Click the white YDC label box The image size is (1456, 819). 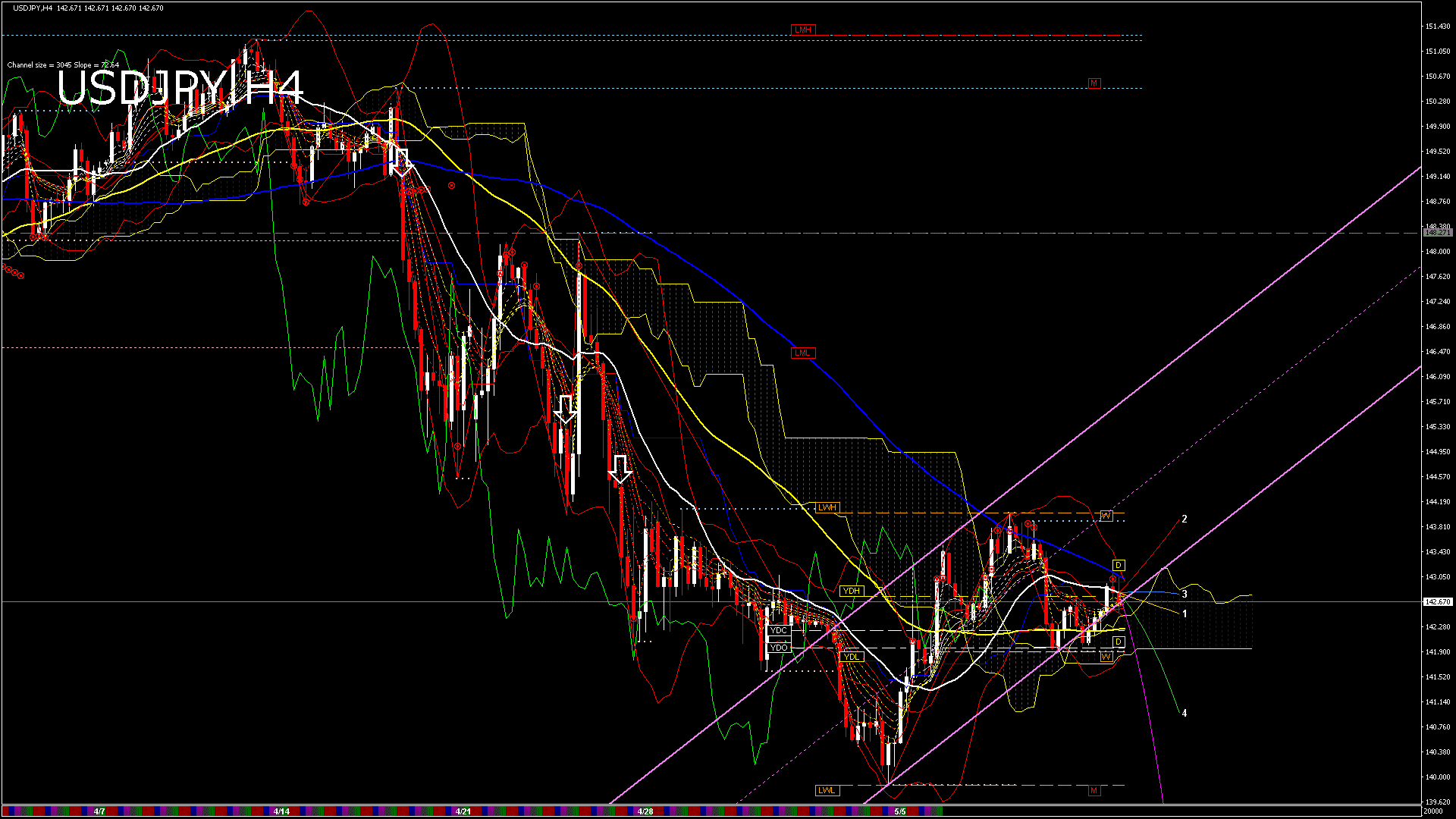(x=779, y=630)
